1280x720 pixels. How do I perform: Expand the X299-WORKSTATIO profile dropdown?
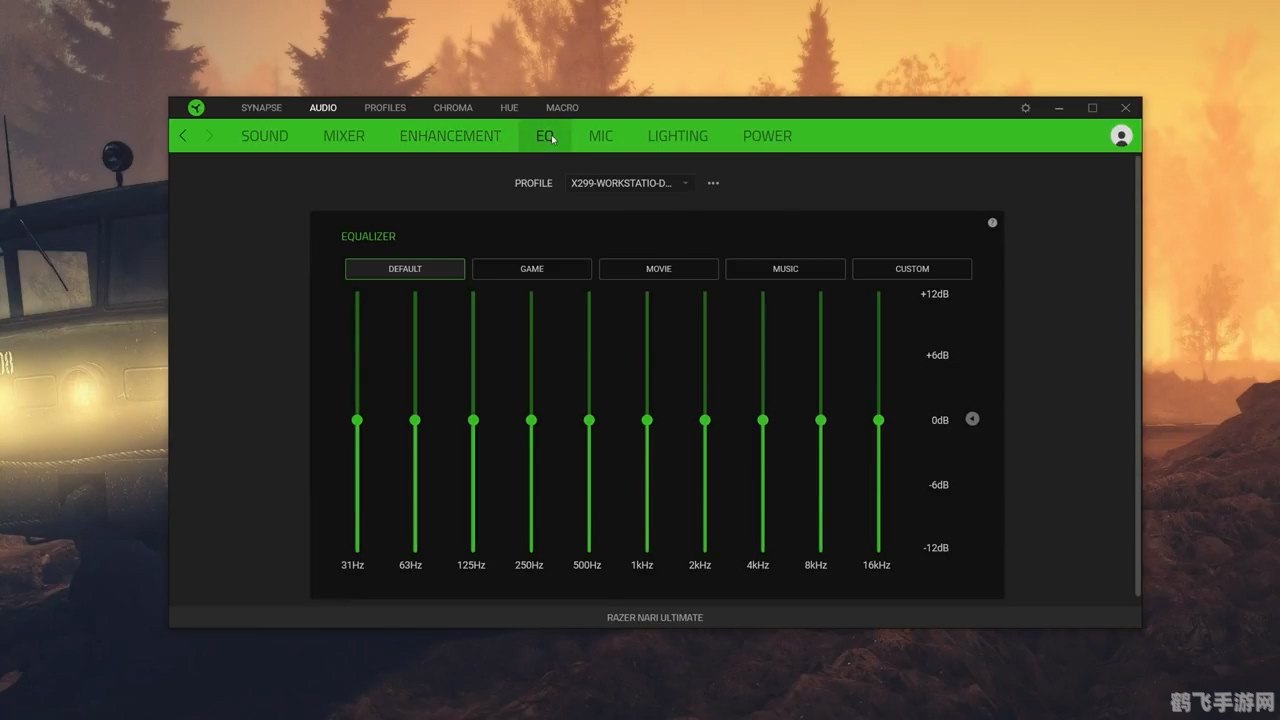click(x=630, y=184)
